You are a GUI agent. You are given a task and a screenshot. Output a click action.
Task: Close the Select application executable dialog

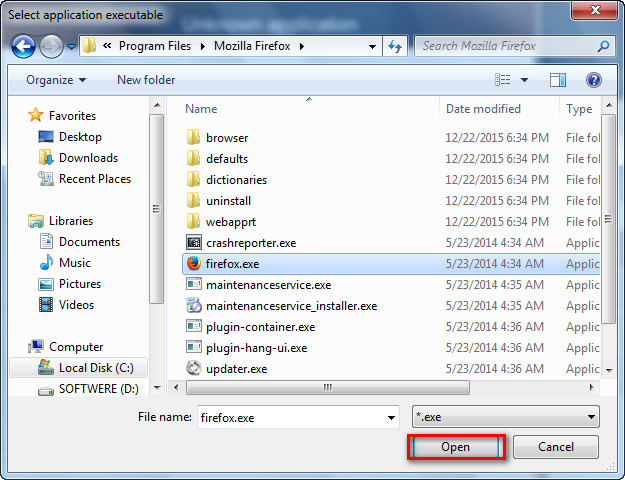595,10
